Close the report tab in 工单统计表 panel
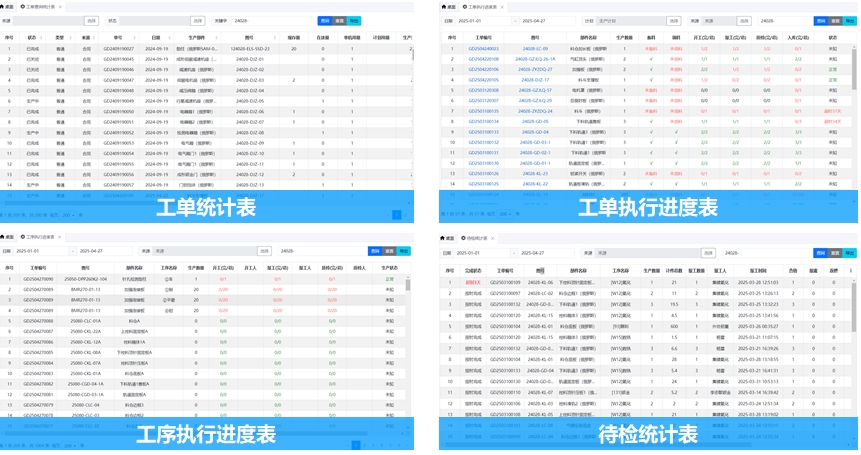 [x=60, y=7]
